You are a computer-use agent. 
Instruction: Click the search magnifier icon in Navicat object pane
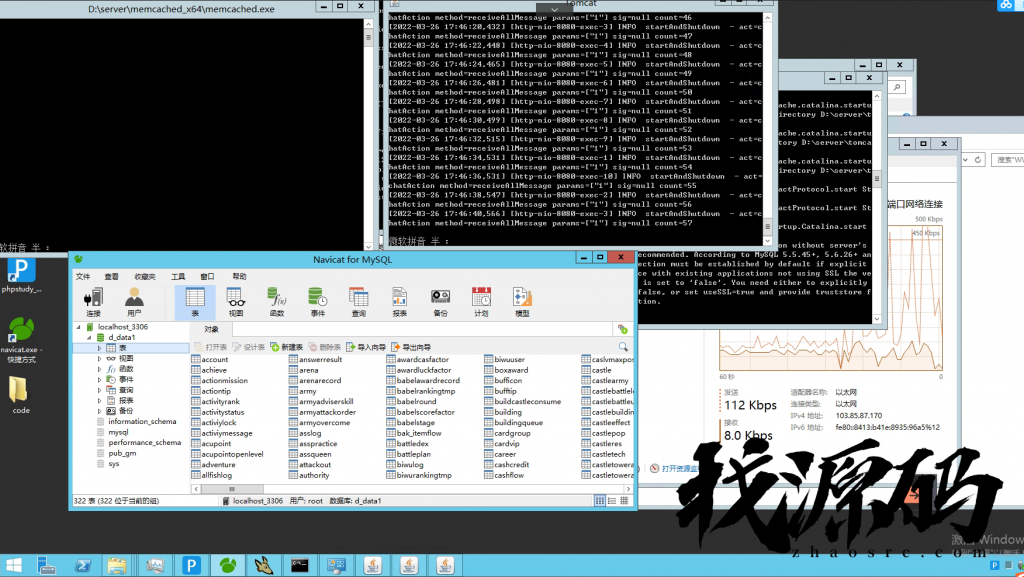(x=623, y=347)
